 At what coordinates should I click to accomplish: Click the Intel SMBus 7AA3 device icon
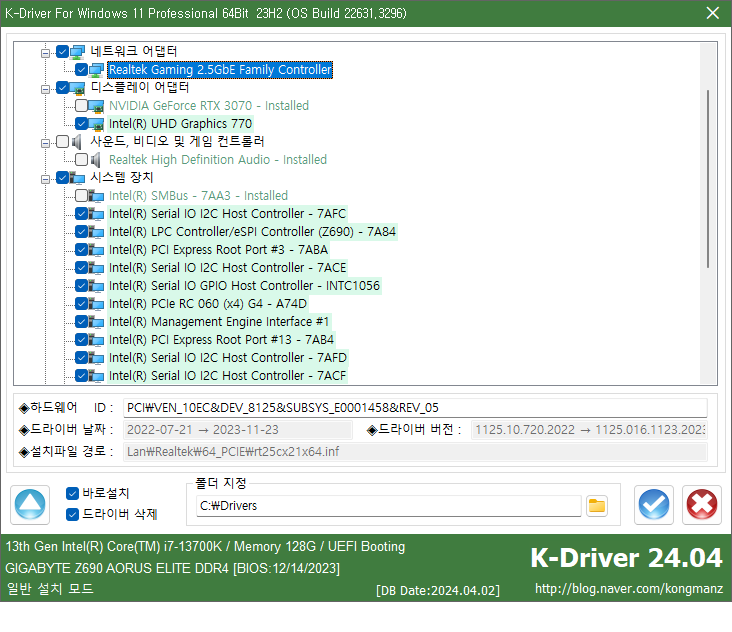[96, 196]
